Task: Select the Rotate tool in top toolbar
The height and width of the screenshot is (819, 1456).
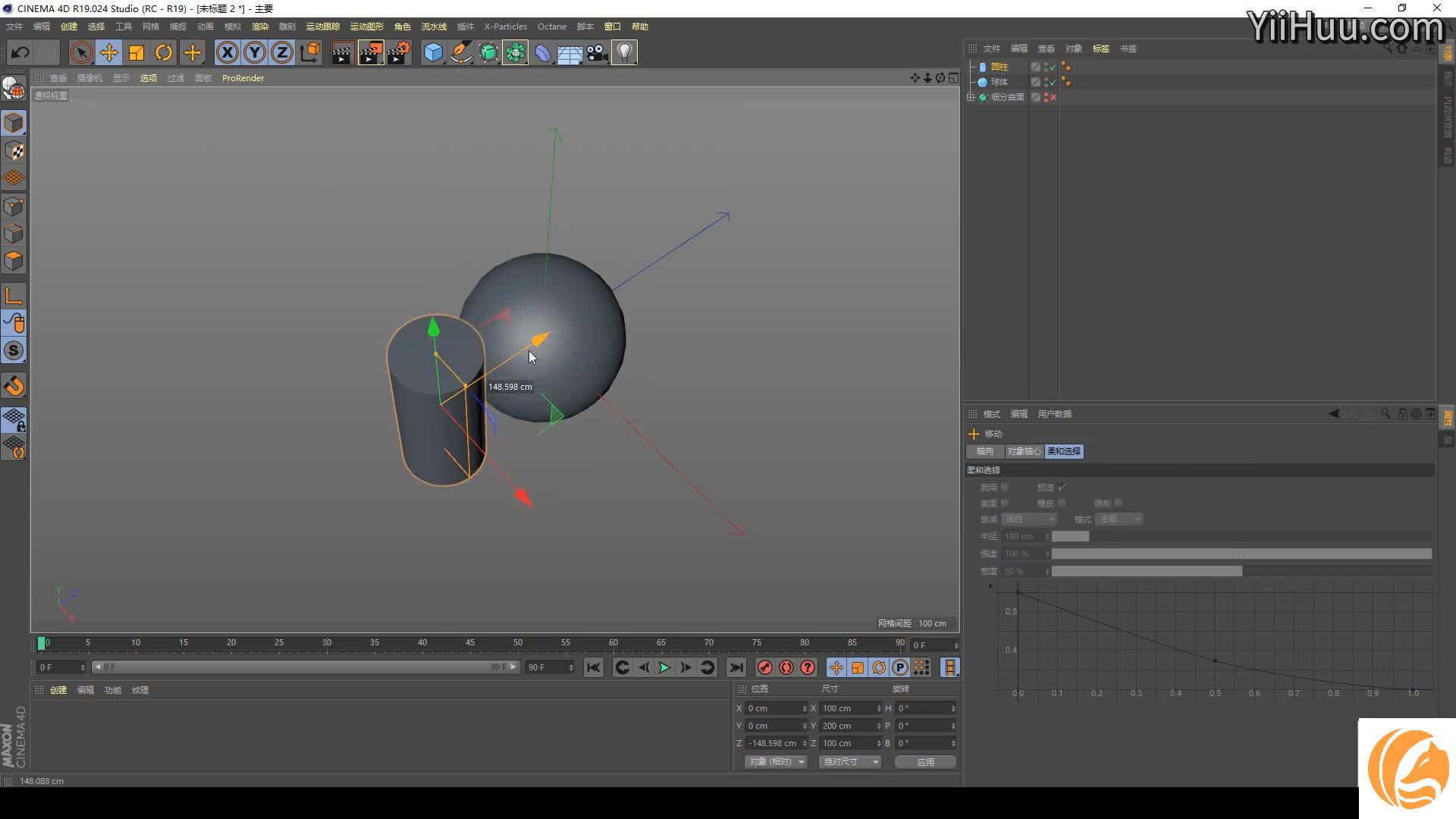Action: [x=163, y=52]
